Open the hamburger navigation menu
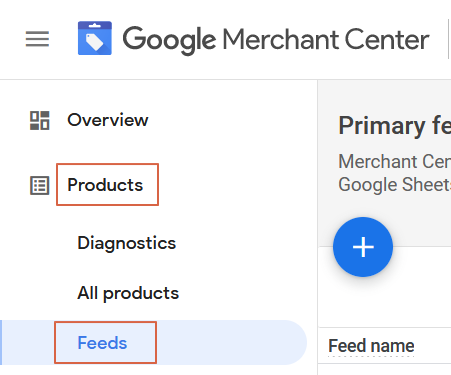The width and height of the screenshot is (451, 375). (x=37, y=39)
